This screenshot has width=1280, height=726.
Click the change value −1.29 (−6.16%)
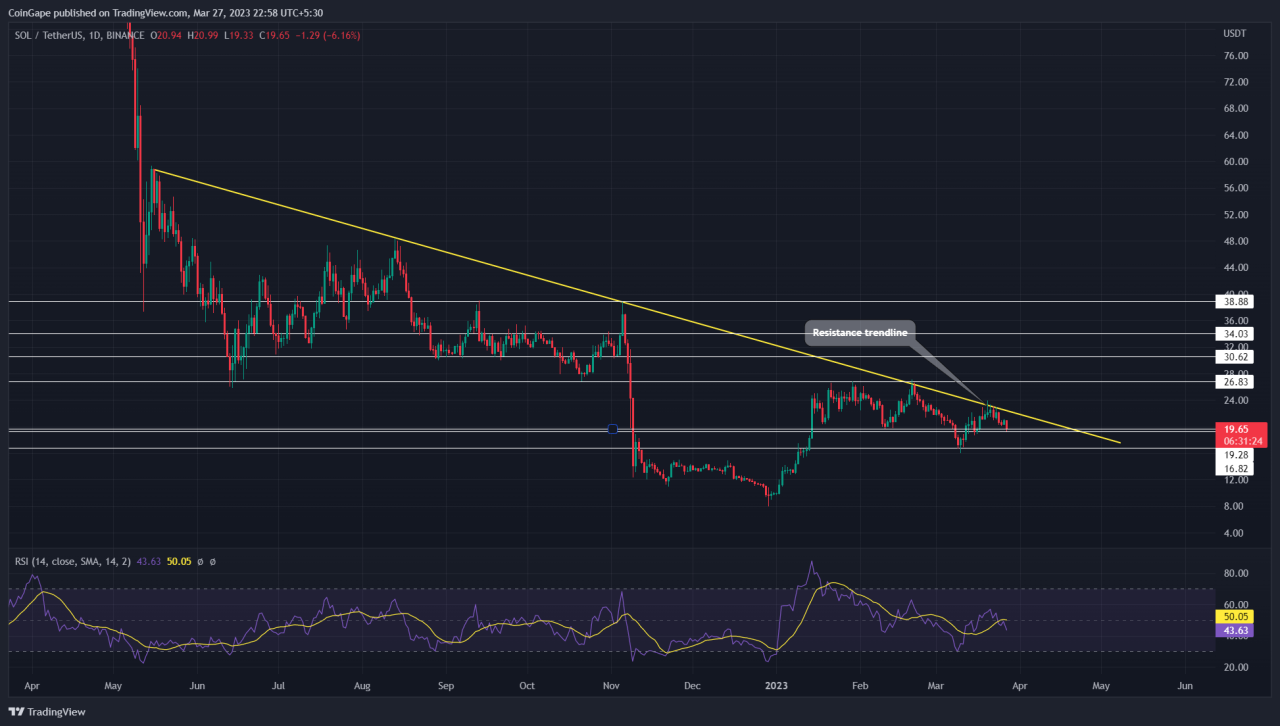pyautogui.click(x=328, y=35)
